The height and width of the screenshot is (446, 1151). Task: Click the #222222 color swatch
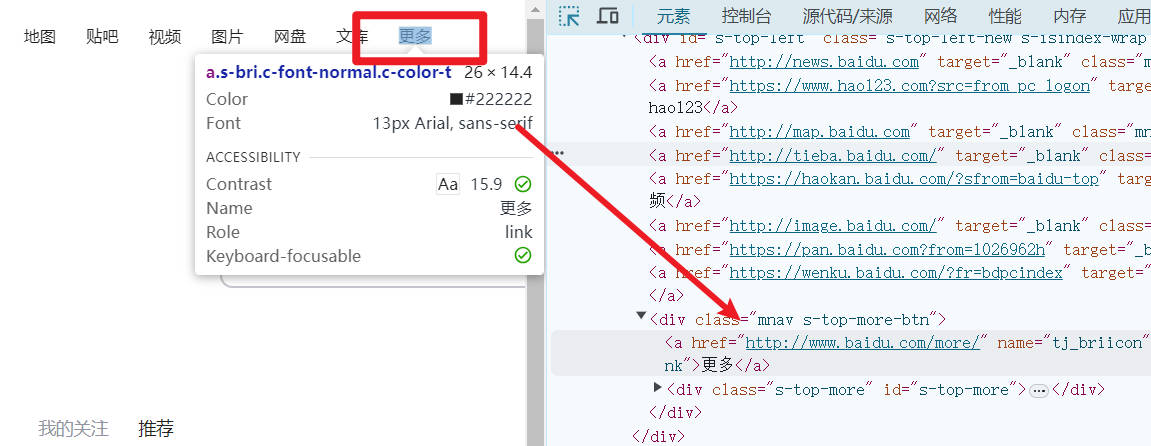tap(456, 99)
